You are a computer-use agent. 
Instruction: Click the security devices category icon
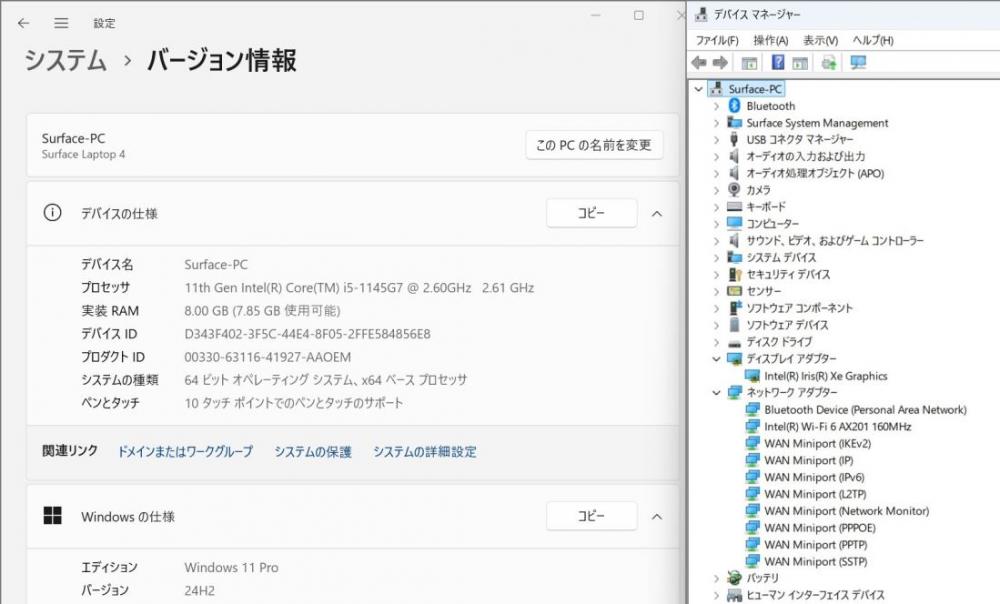(735, 274)
